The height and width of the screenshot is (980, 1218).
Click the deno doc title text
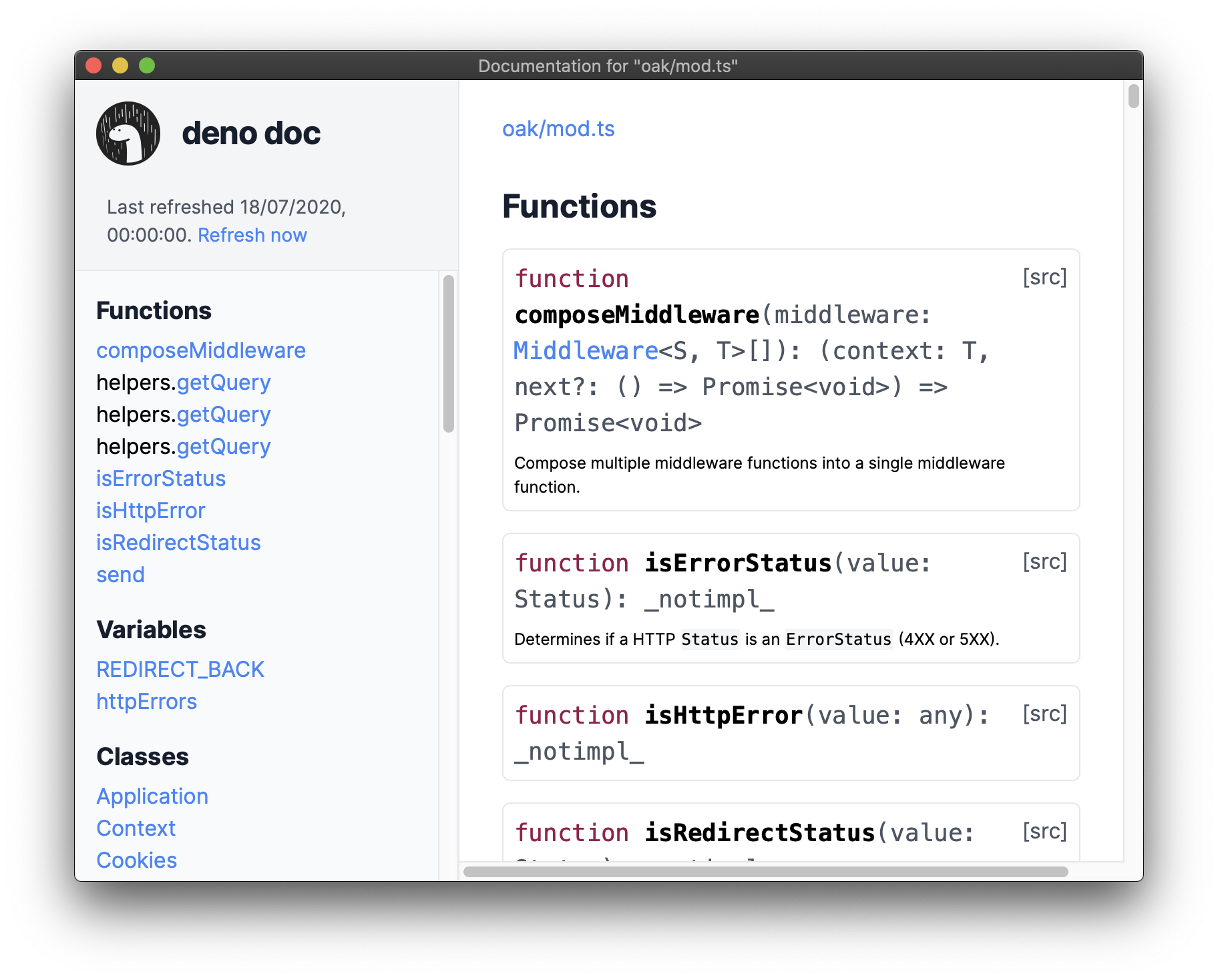[251, 133]
